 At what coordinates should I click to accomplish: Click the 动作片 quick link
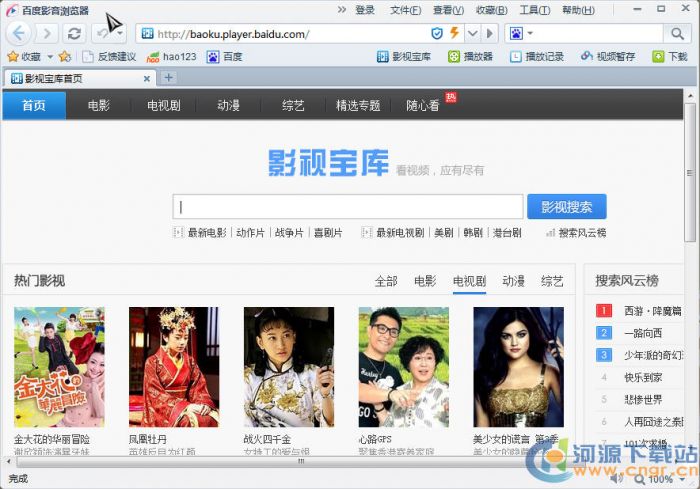250,233
